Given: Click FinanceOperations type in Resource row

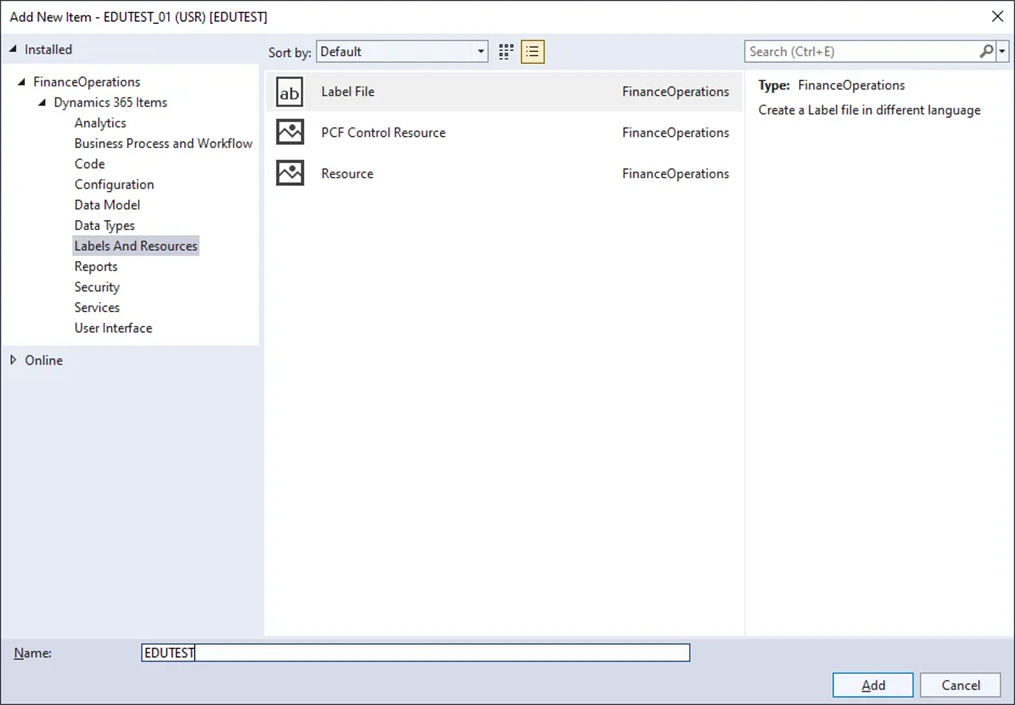Looking at the screenshot, I should pyautogui.click(x=676, y=173).
